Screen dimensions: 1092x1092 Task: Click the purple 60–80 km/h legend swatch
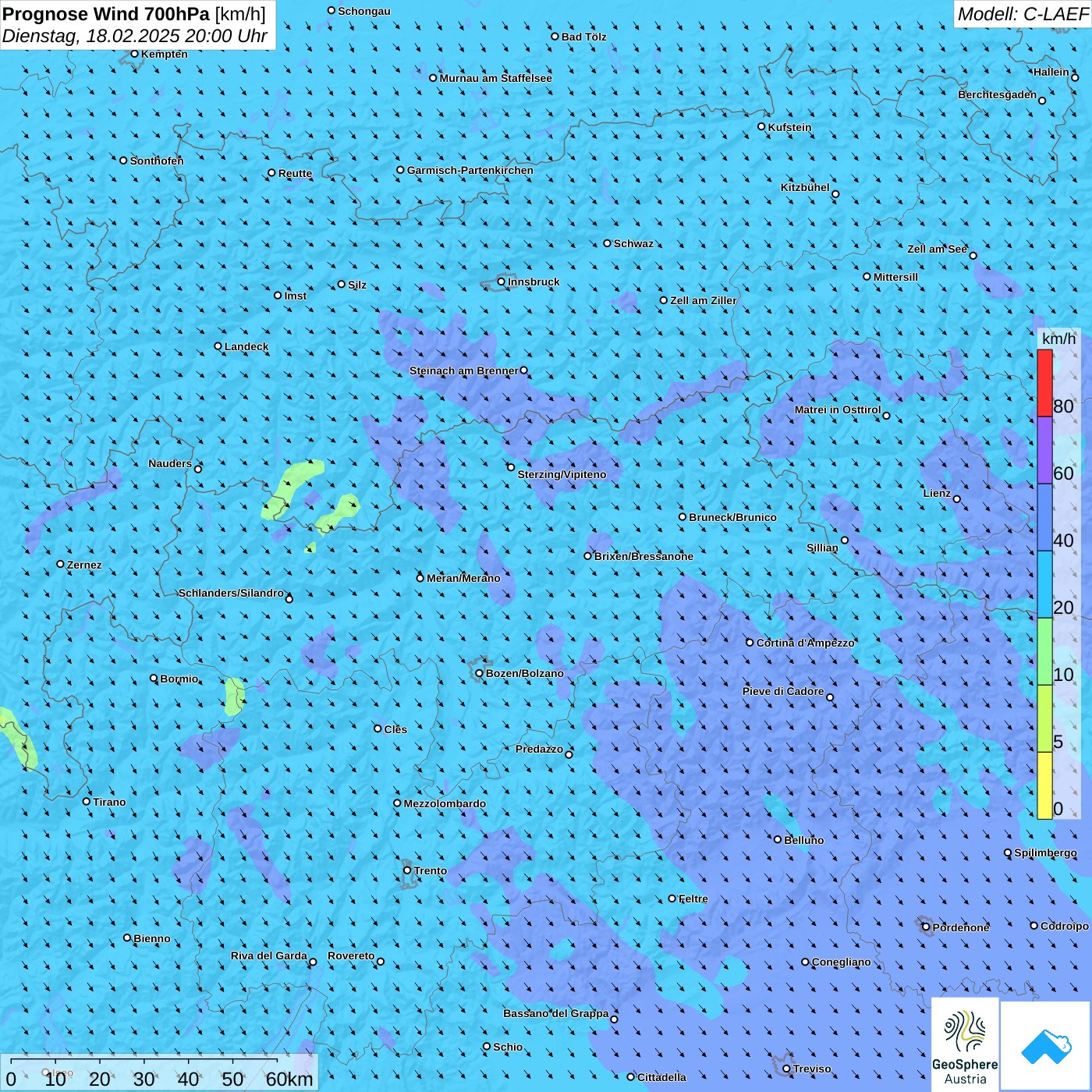(1044, 451)
